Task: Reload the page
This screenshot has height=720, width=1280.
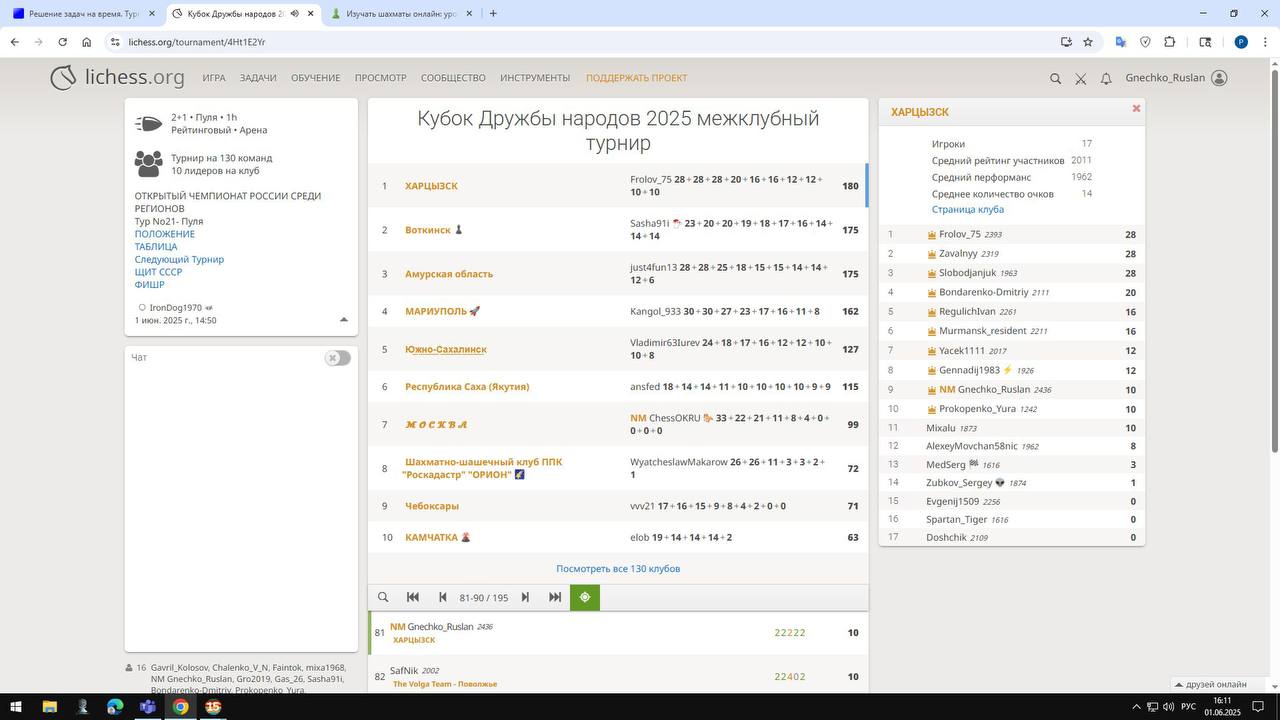Action: point(62,42)
